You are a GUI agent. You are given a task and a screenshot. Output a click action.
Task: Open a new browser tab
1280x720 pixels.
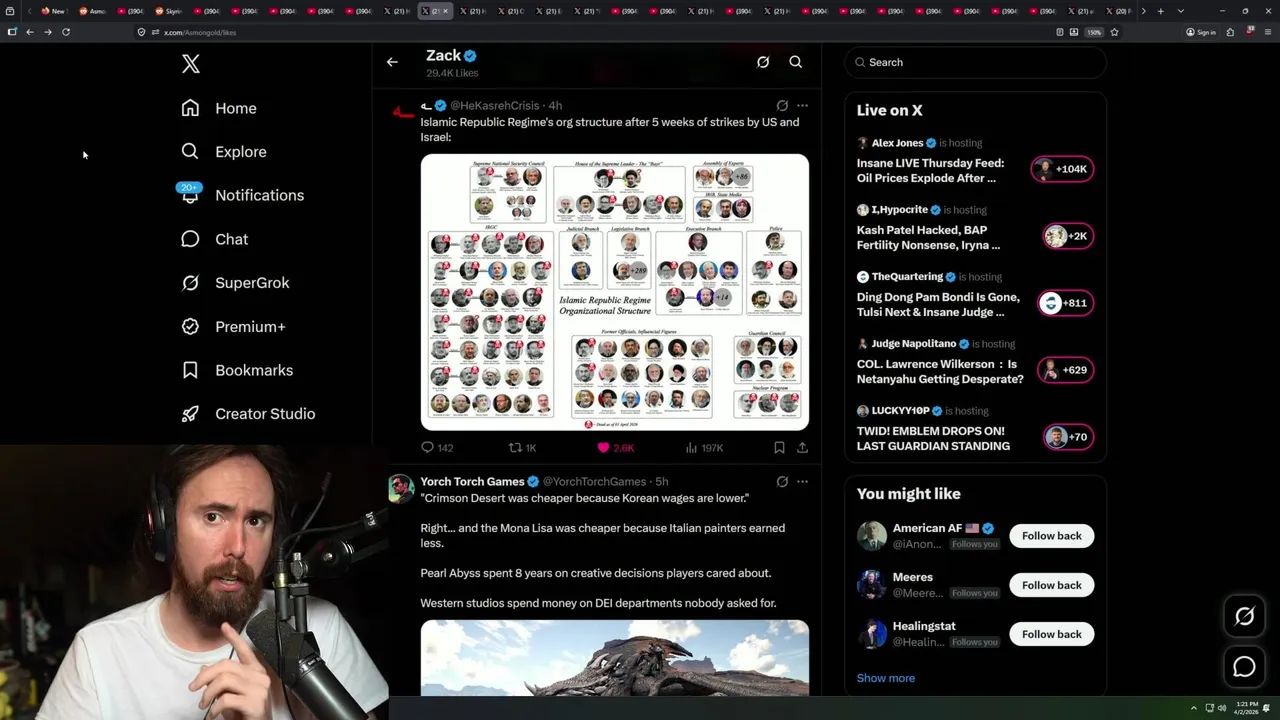coord(1160,11)
